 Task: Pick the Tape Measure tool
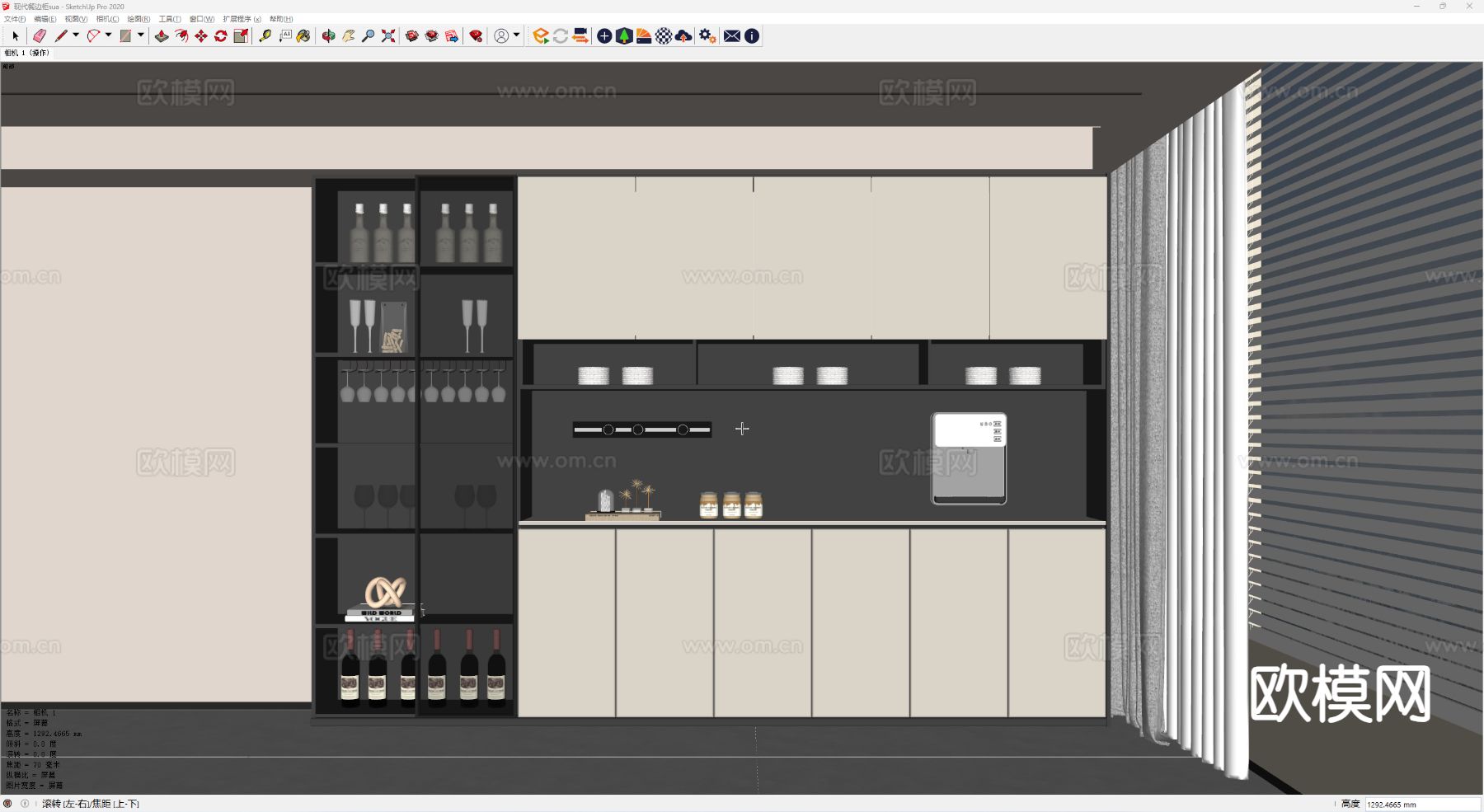pyautogui.click(x=265, y=35)
